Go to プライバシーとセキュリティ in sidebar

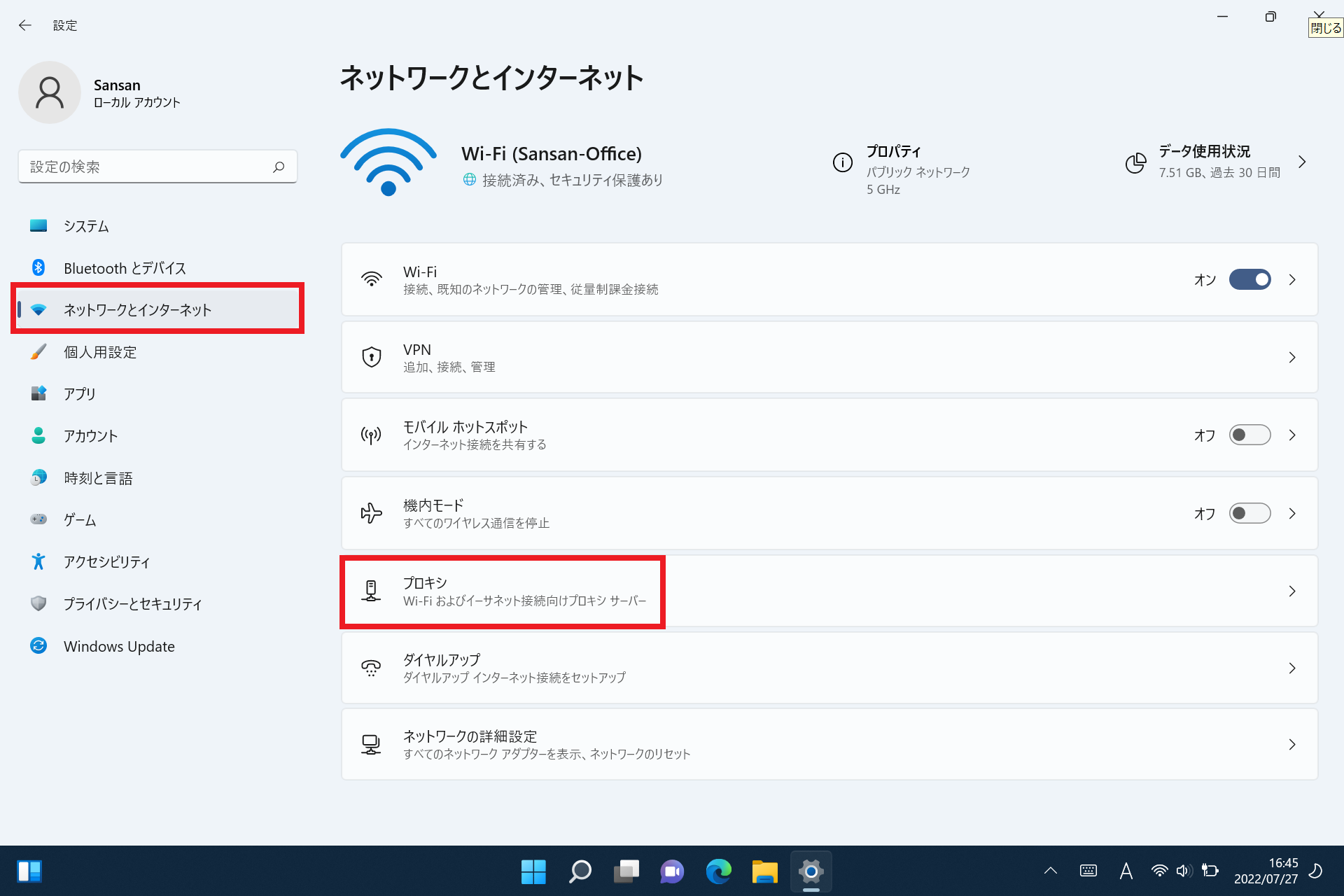tap(132, 603)
